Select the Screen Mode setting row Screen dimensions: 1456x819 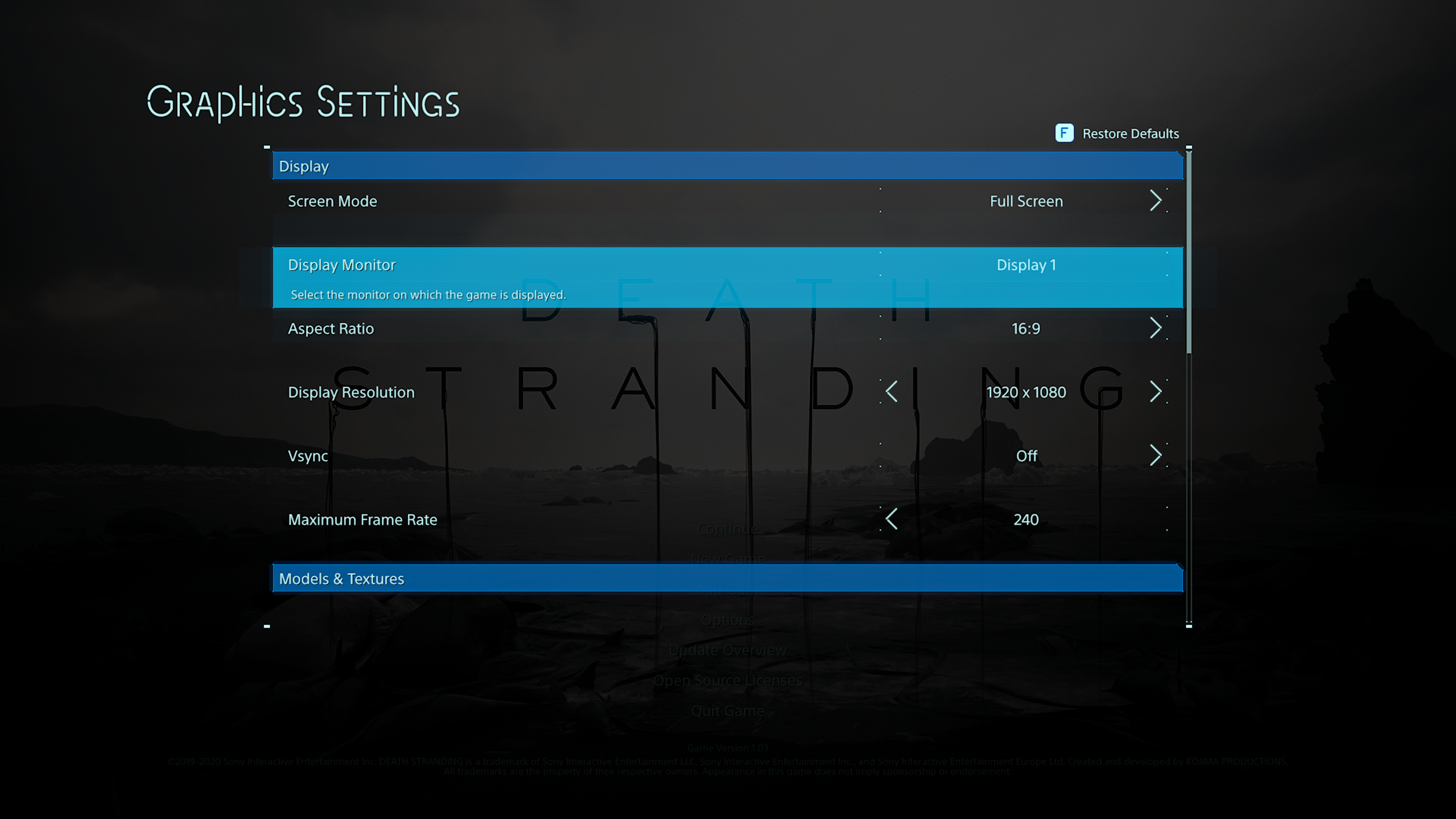[x=333, y=201]
